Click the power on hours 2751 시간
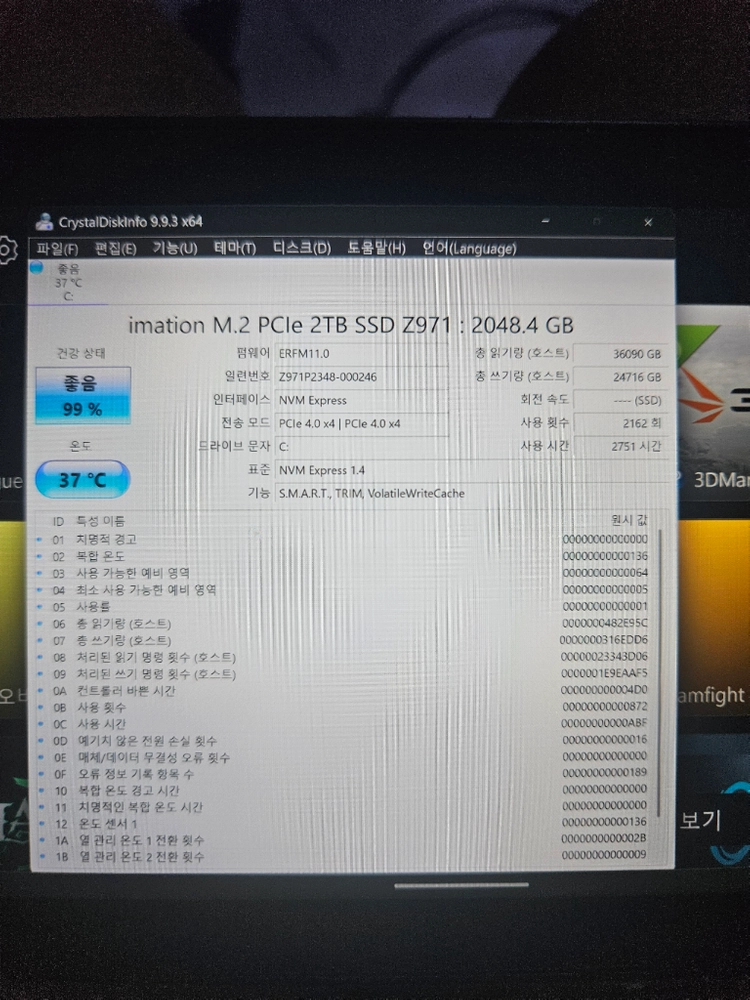This screenshot has width=750, height=1000. pos(620,446)
